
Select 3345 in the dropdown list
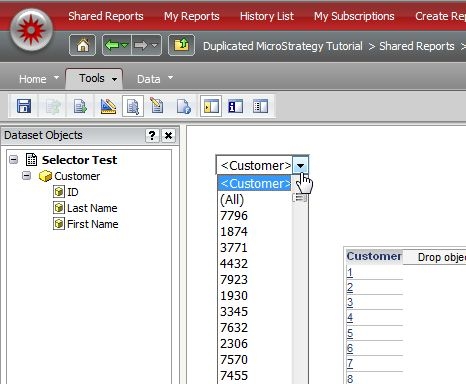point(255,311)
